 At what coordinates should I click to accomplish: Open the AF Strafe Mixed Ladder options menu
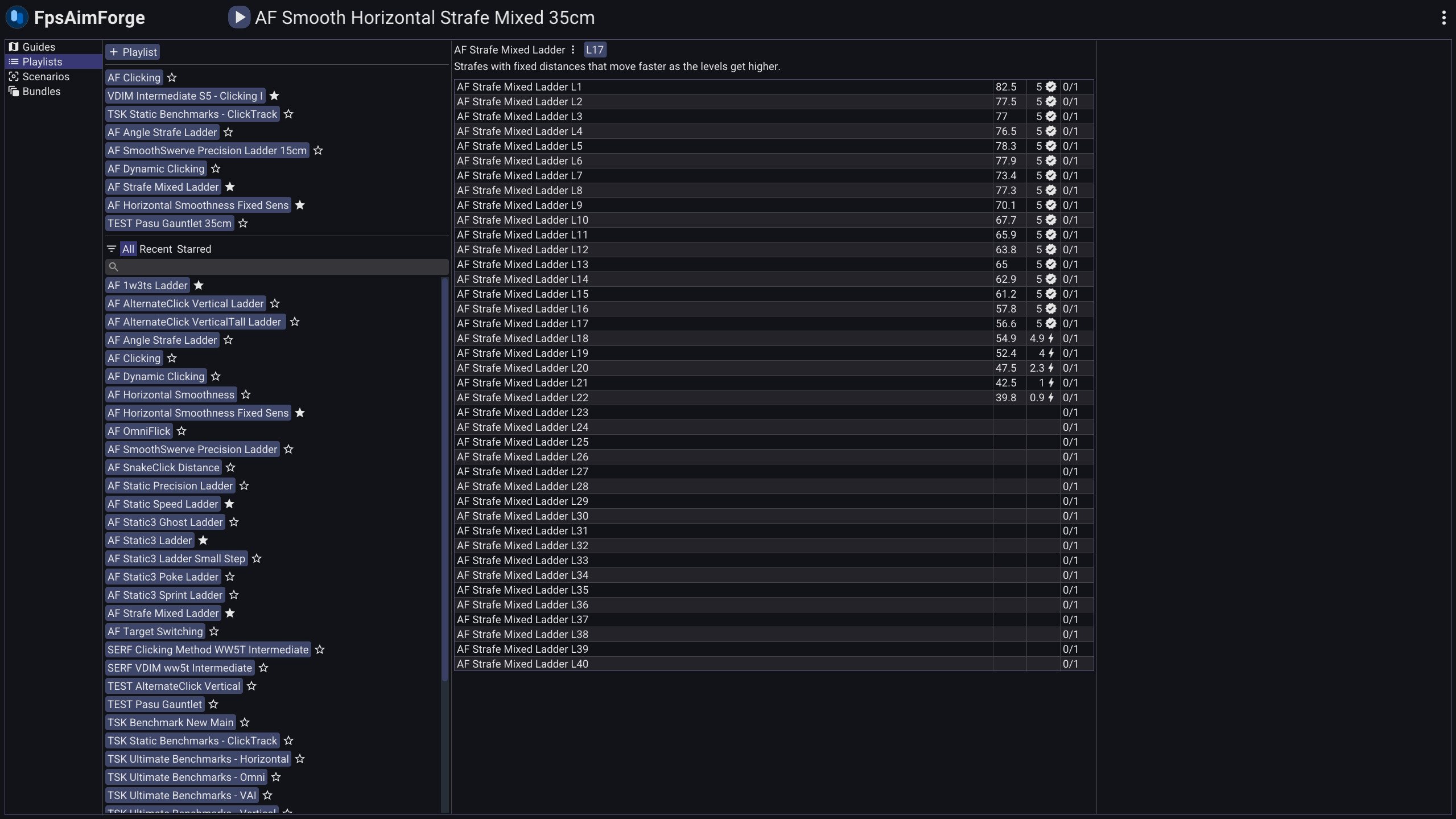tap(573, 50)
